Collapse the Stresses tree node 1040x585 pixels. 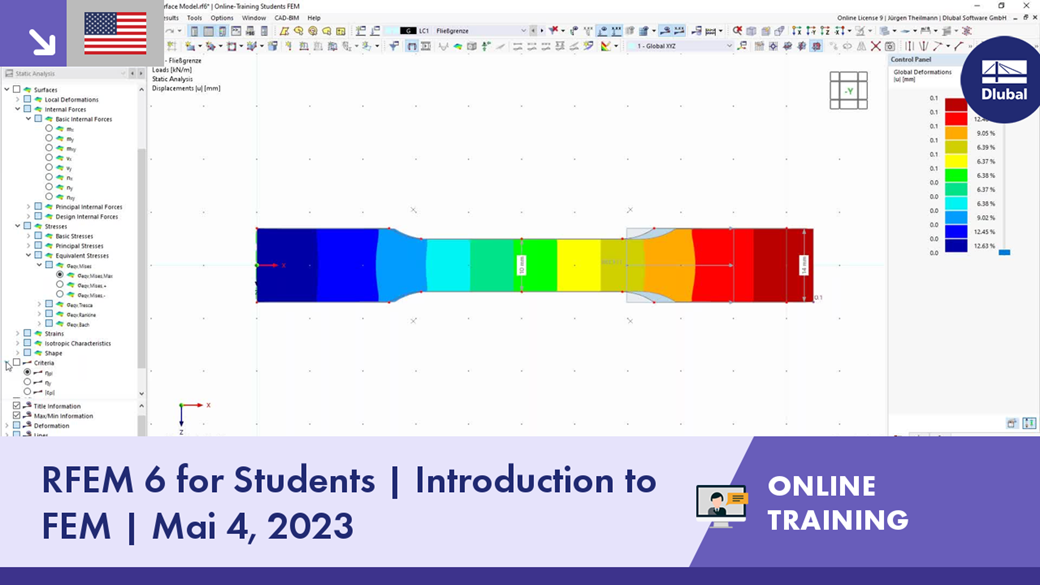[x=17, y=226]
